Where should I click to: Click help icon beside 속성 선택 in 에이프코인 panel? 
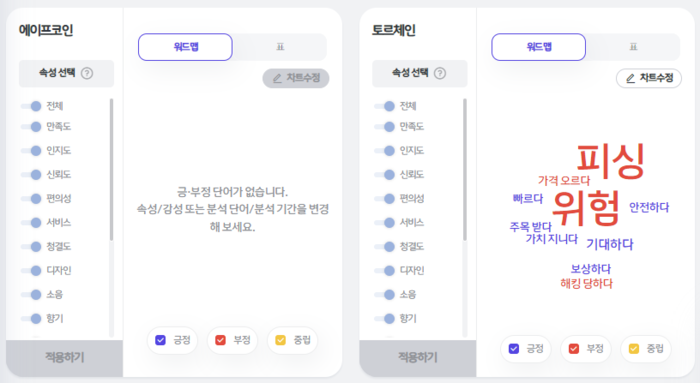87,73
